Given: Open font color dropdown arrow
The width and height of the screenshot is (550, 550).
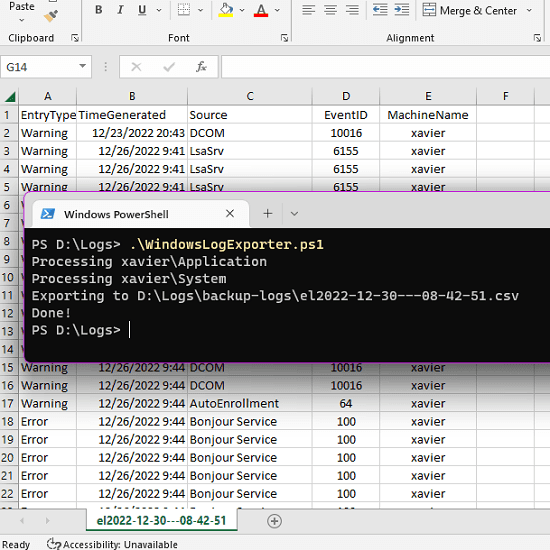Looking at the screenshot, I should coord(277,10).
